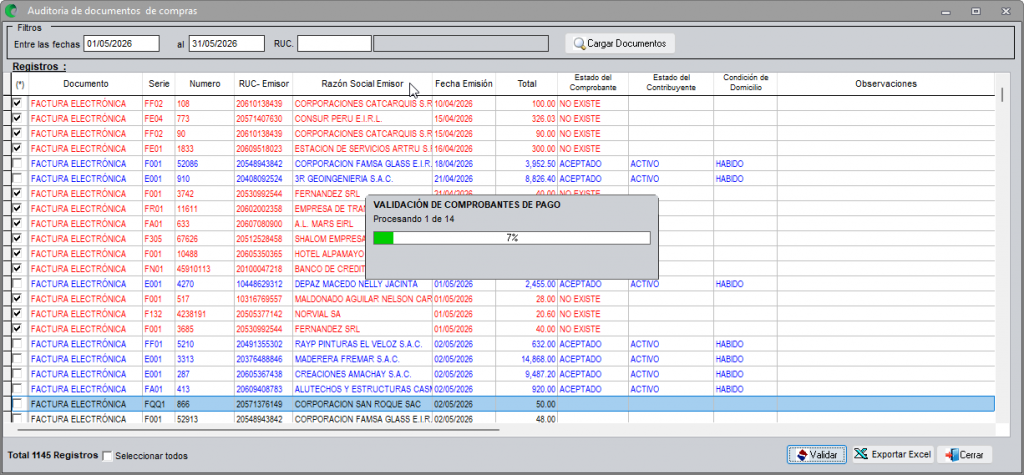
Task: Click the 7% validation progress bar
Action: pos(511,238)
